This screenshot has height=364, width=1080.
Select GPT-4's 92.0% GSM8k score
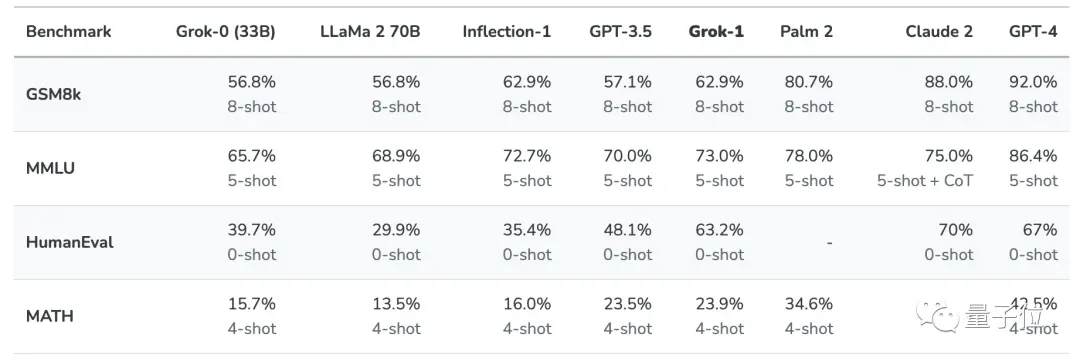tap(1031, 82)
